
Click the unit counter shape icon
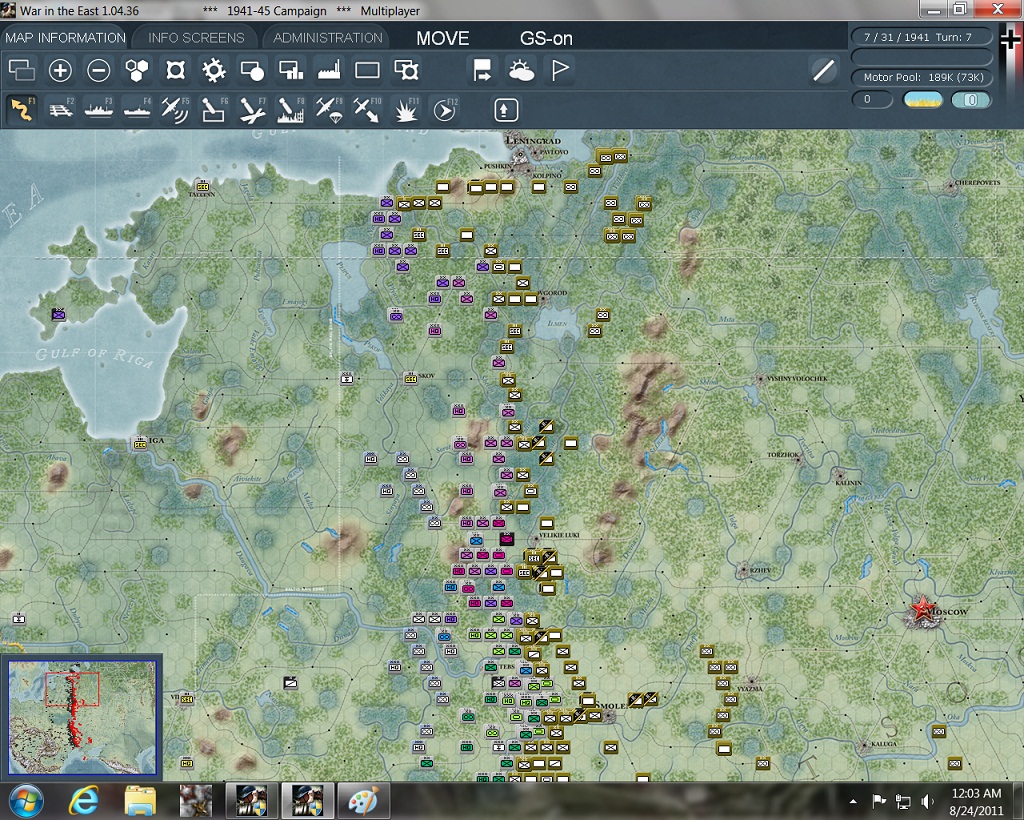pos(176,70)
